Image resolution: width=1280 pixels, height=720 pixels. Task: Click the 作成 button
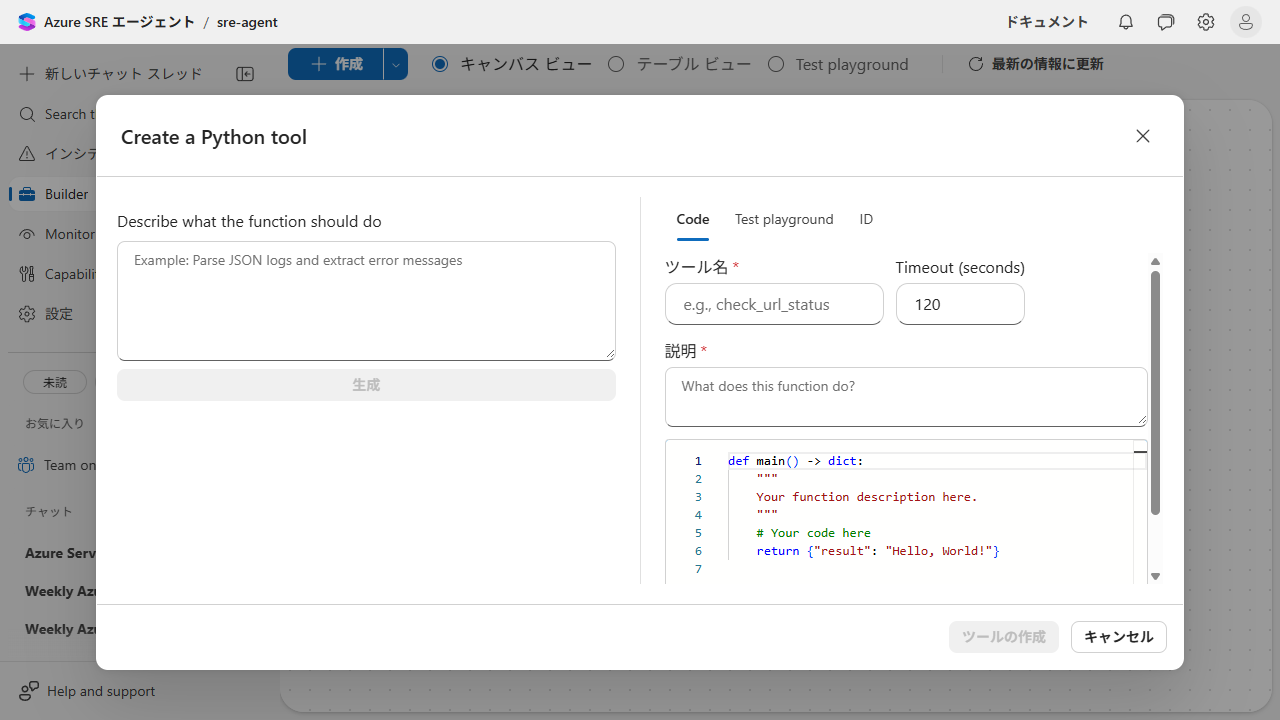coord(336,64)
